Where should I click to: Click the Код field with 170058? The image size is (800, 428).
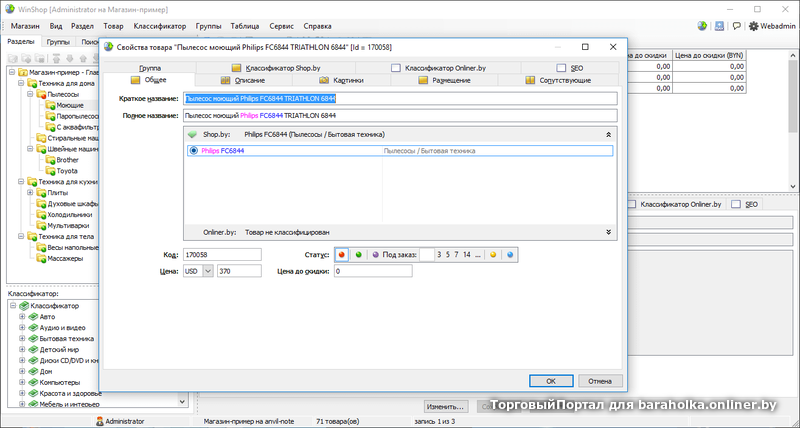click(222, 255)
